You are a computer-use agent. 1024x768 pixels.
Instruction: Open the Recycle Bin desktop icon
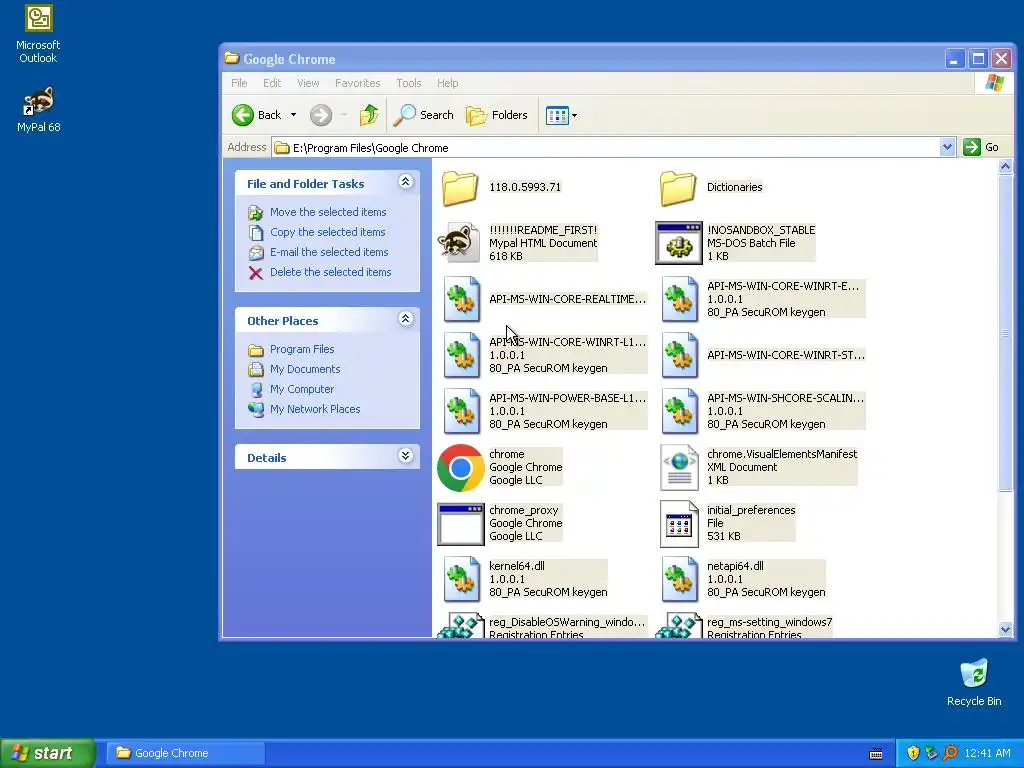pyautogui.click(x=974, y=682)
